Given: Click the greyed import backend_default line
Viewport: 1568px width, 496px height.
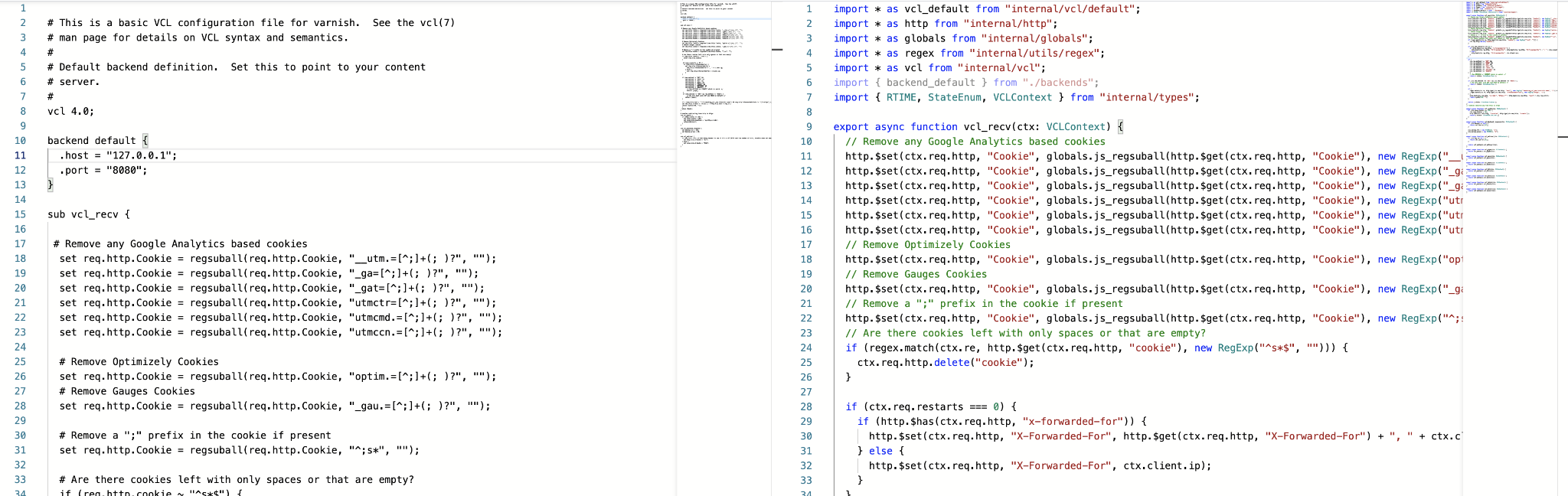Looking at the screenshot, I should pyautogui.click(x=966, y=83).
